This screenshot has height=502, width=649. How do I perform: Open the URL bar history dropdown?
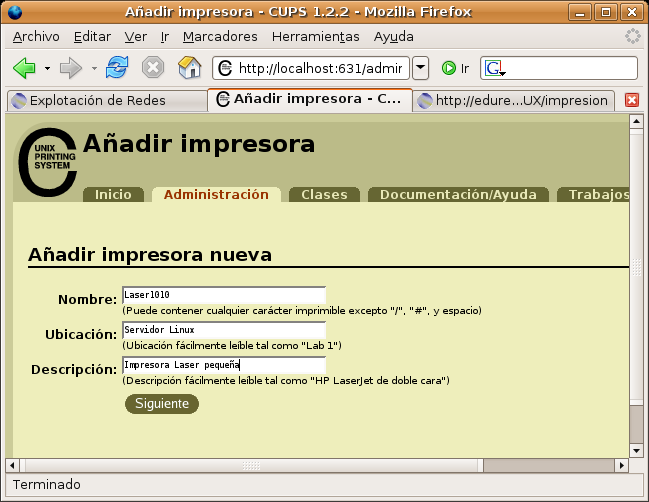420,68
